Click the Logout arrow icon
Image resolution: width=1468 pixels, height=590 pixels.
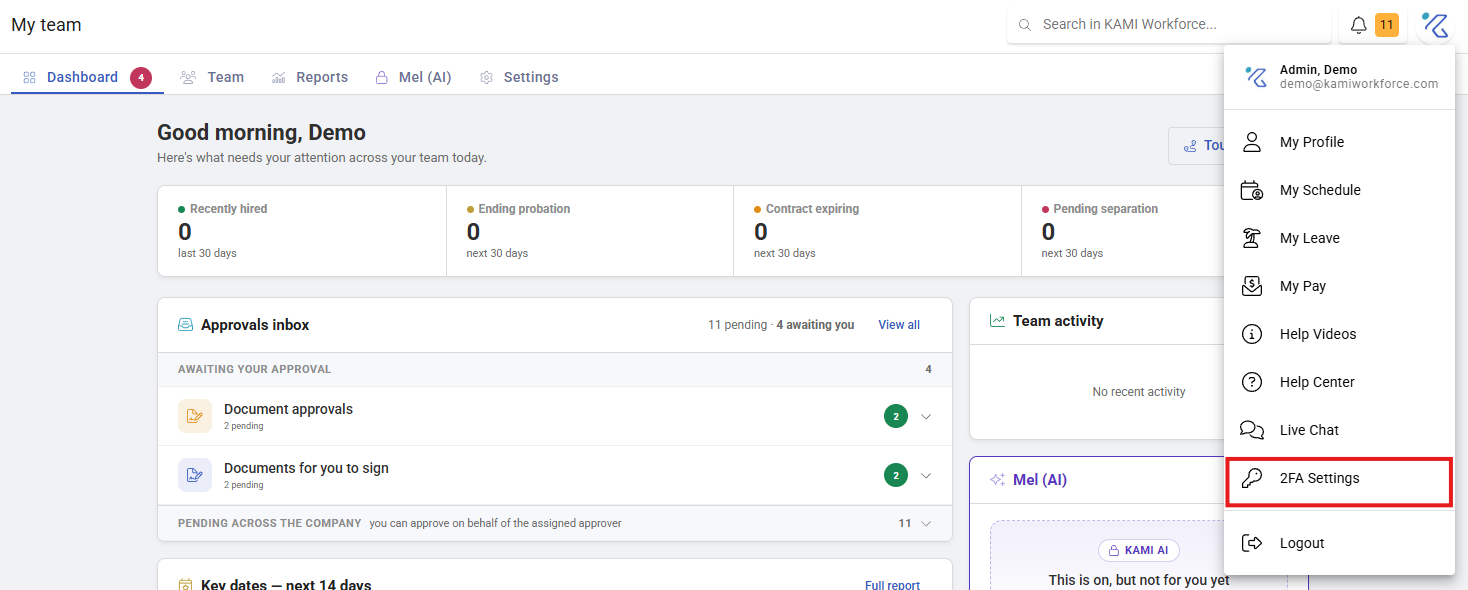click(1252, 543)
